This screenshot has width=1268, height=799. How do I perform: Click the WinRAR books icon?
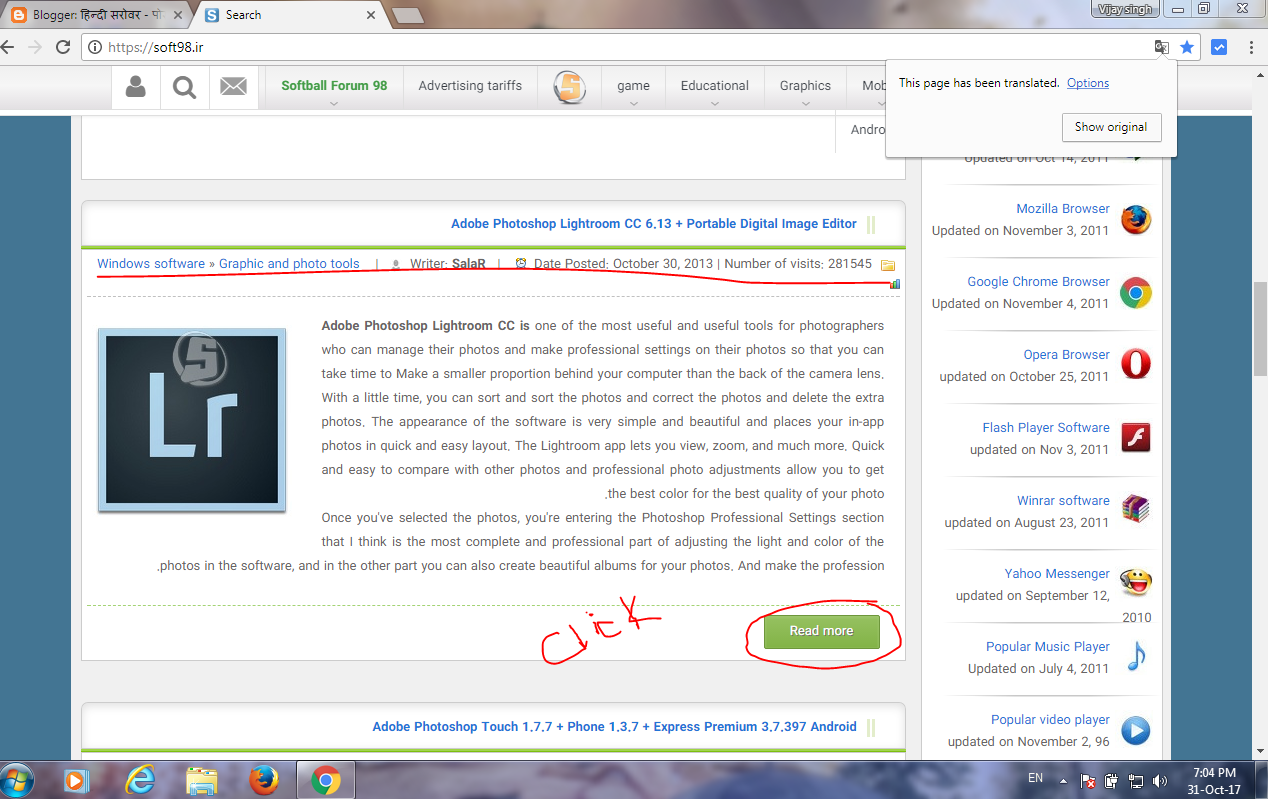coord(1135,510)
